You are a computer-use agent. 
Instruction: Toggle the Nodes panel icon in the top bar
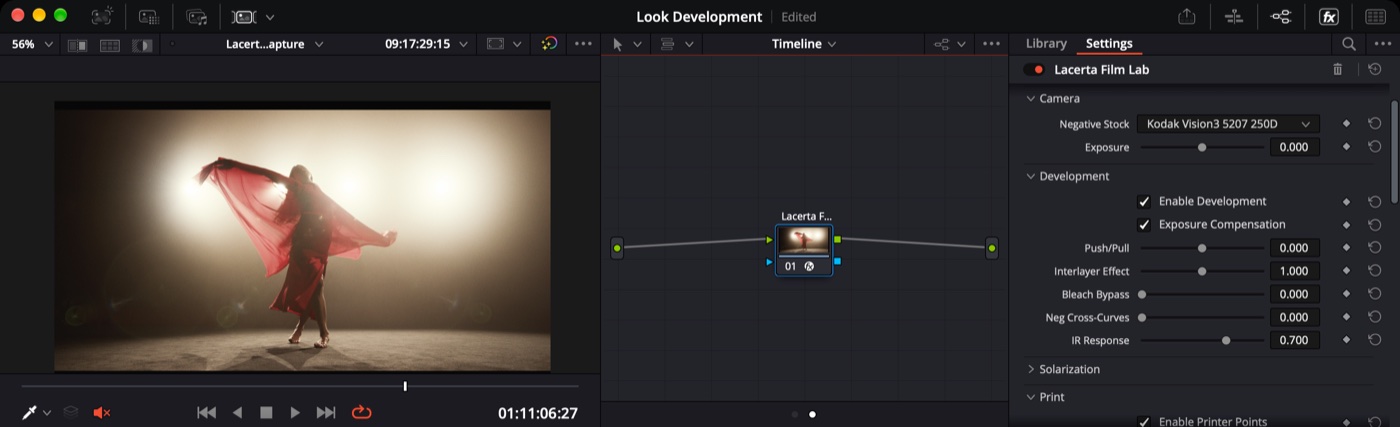[x=1280, y=17]
